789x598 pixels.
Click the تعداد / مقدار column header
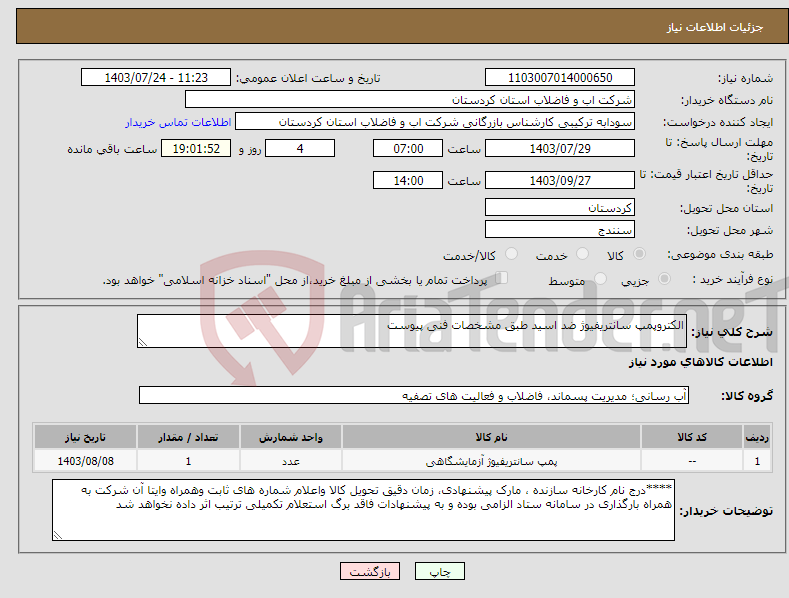[x=188, y=437]
